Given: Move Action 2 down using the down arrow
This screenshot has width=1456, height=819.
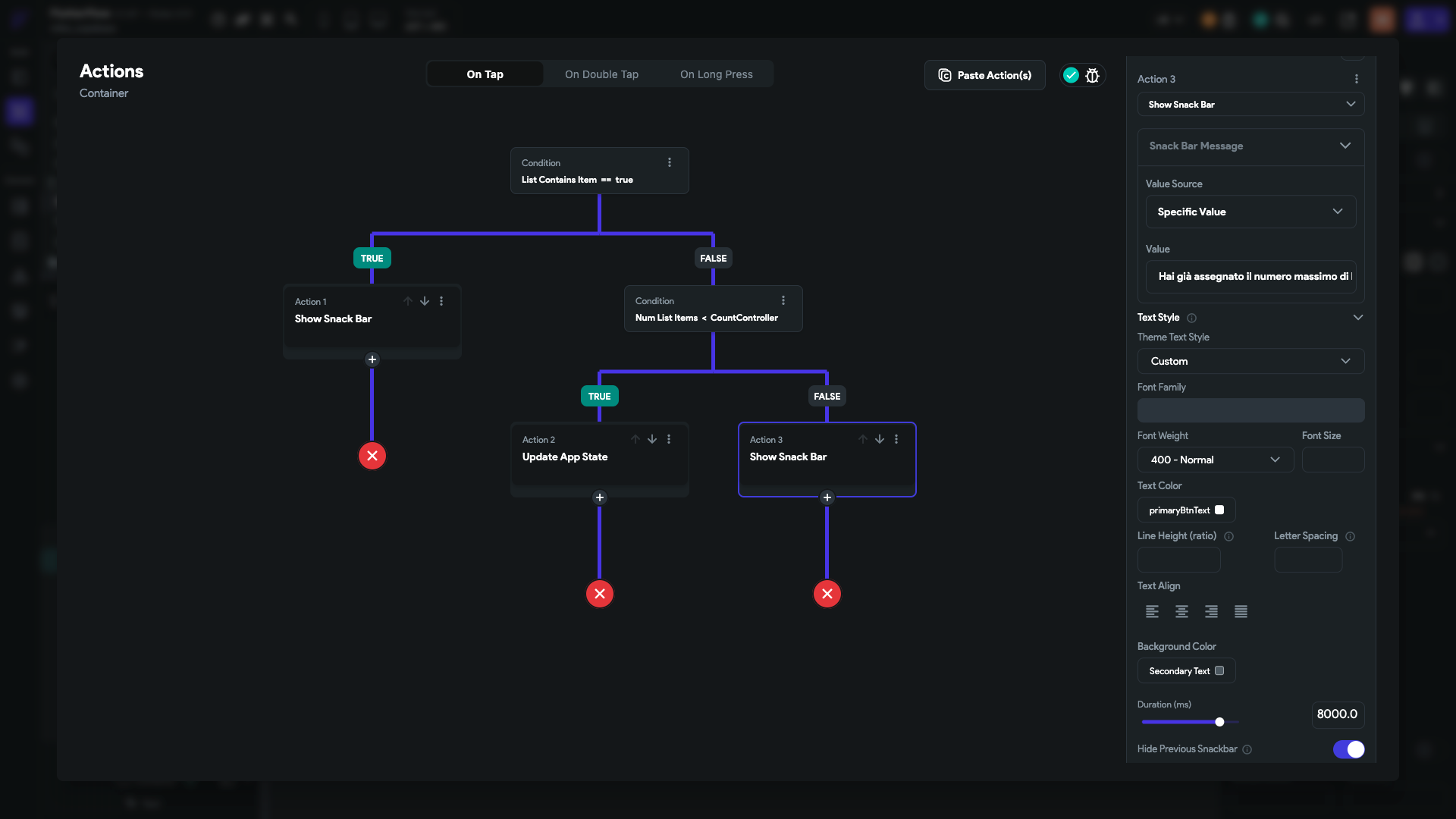Looking at the screenshot, I should pyautogui.click(x=652, y=439).
